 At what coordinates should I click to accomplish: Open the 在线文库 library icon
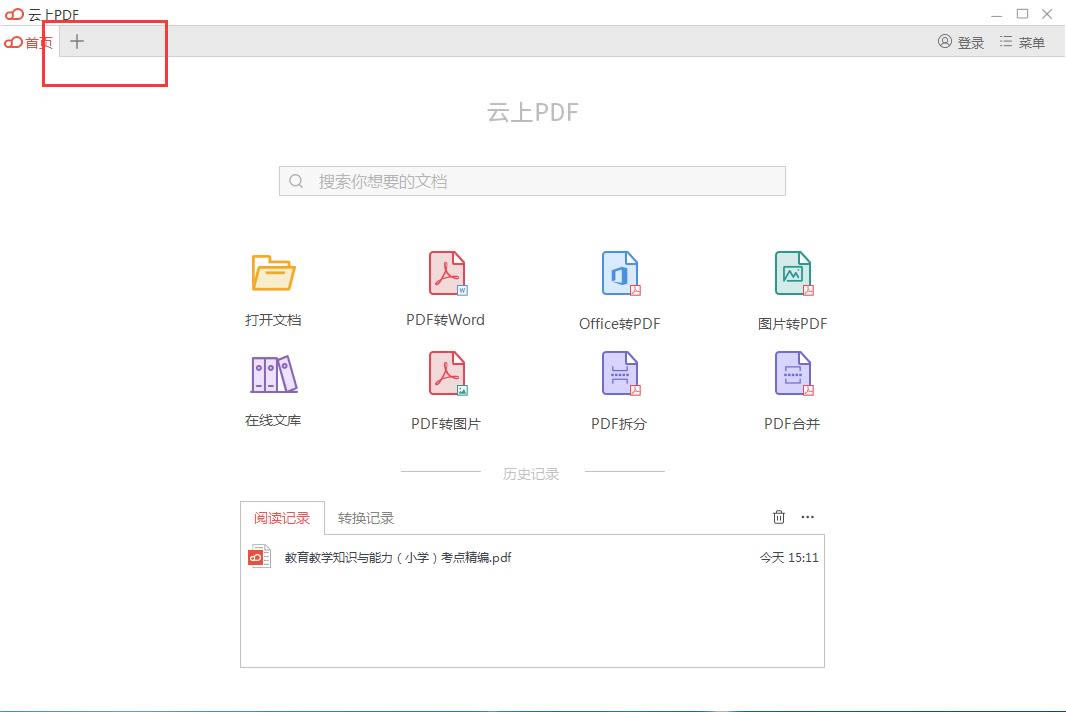tap(273, 373)
